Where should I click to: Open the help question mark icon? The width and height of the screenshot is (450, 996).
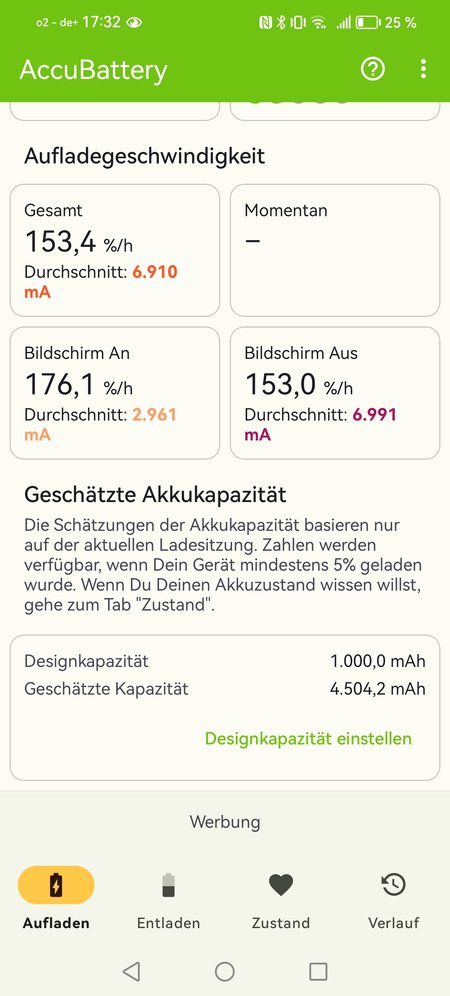coord(373,69)
